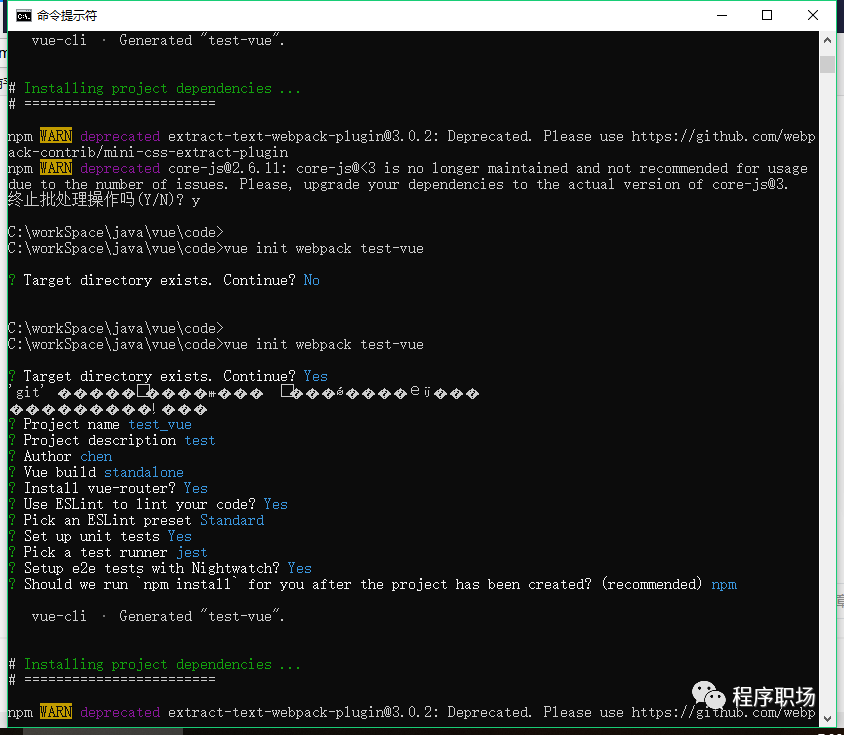Screen dimensions: 844x735
Task: Click the 'core-js@2.6.11' warning text
Action: click(x=228, y=169)
